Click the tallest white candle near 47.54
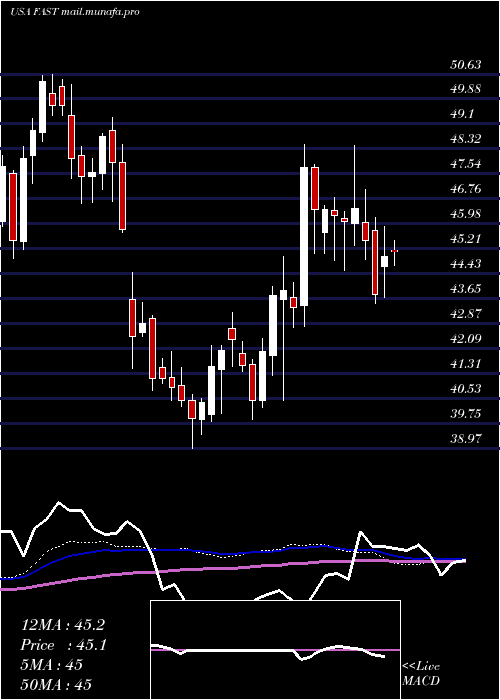This screenshot has width=500, height=700. click(304, 236)
